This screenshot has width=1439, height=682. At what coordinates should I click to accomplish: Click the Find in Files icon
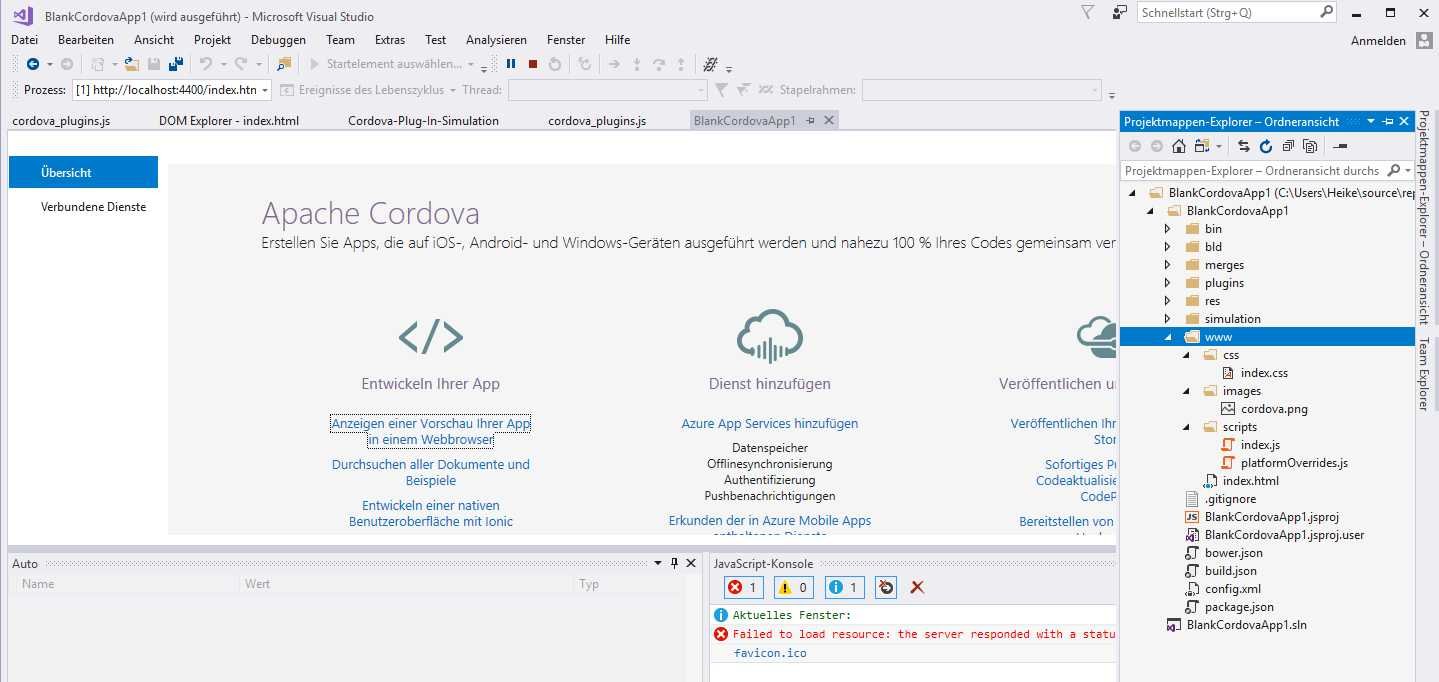pyautogui.click(x=284, y=64)
